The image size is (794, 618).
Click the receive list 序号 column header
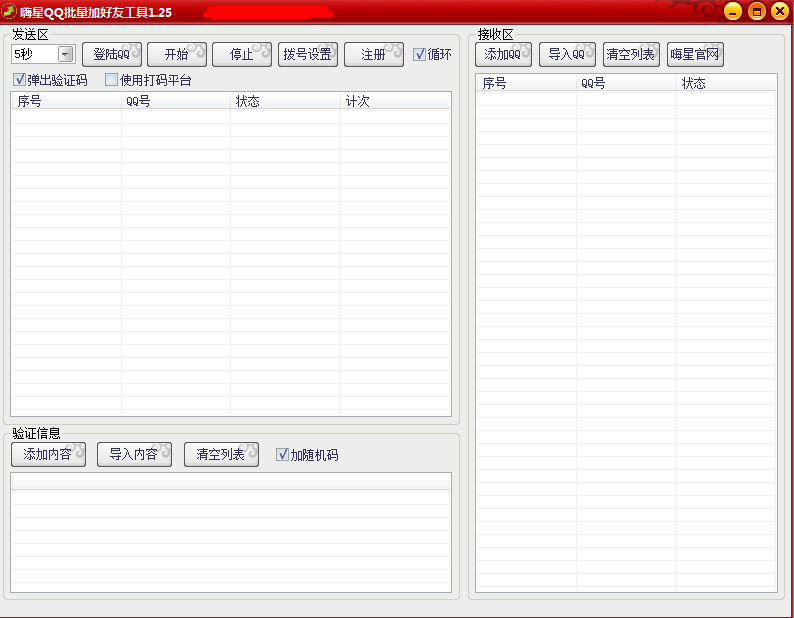point(526,83)
